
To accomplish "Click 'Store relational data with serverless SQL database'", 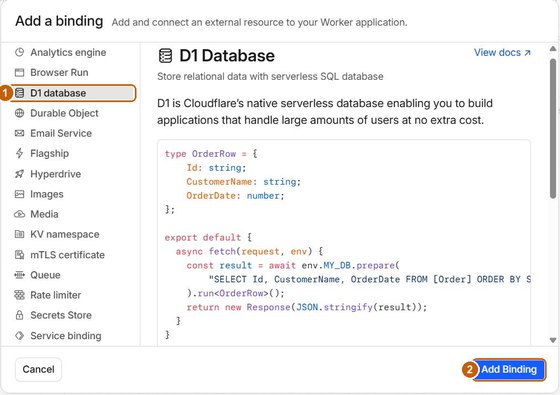I will coord(270,76).
